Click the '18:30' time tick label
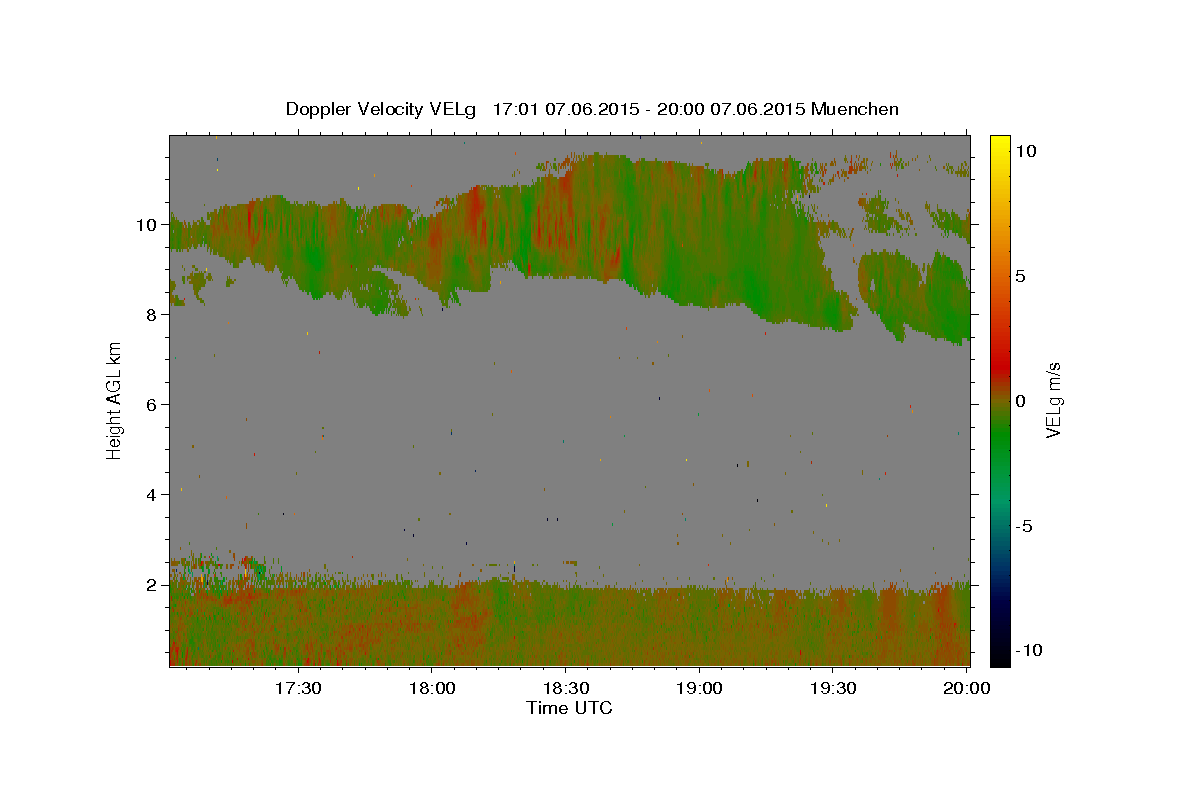Viewport: 1200px width, 800px height. click(x=565, y=689)
